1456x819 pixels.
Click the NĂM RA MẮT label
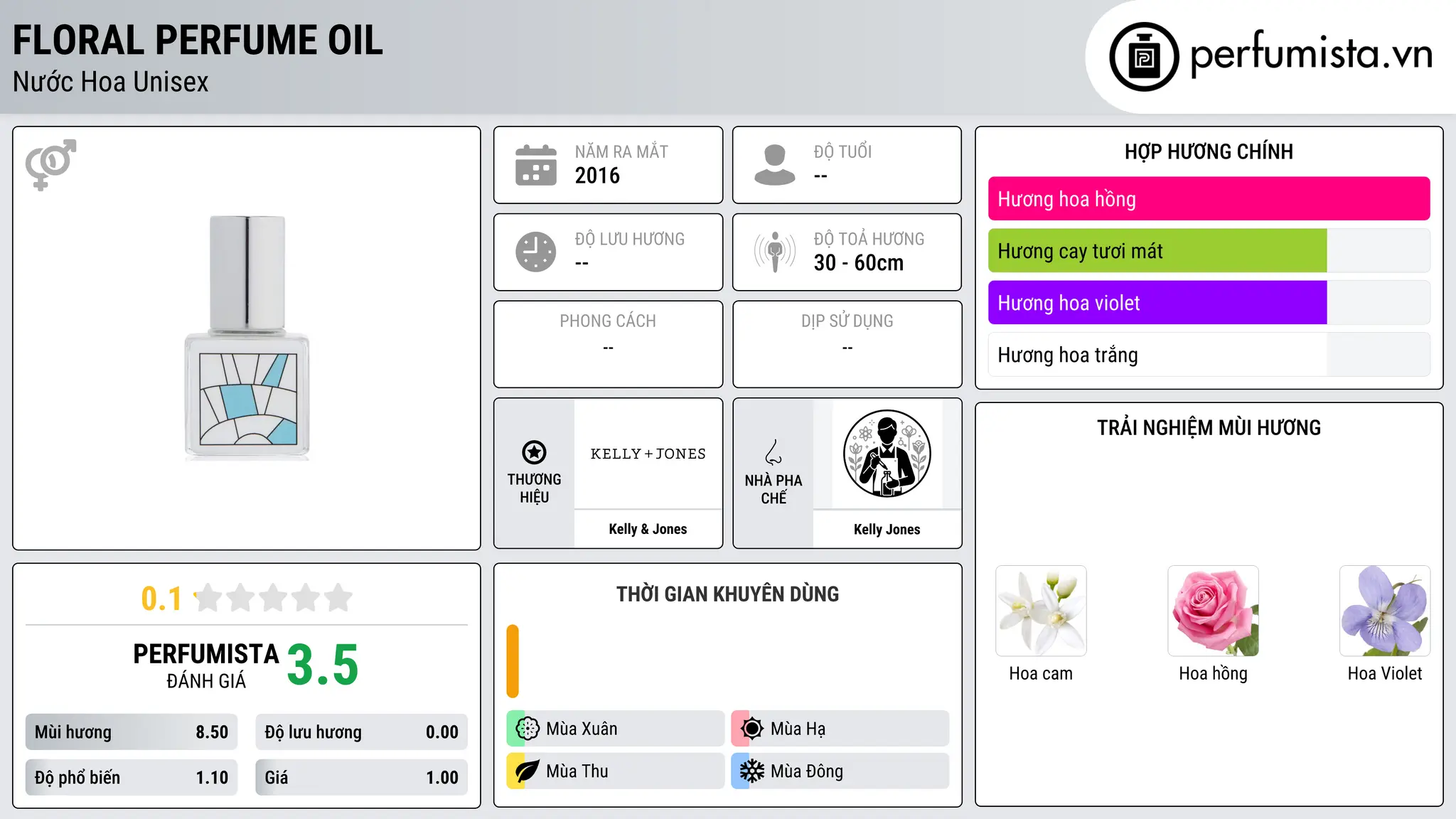coord(621,151)
